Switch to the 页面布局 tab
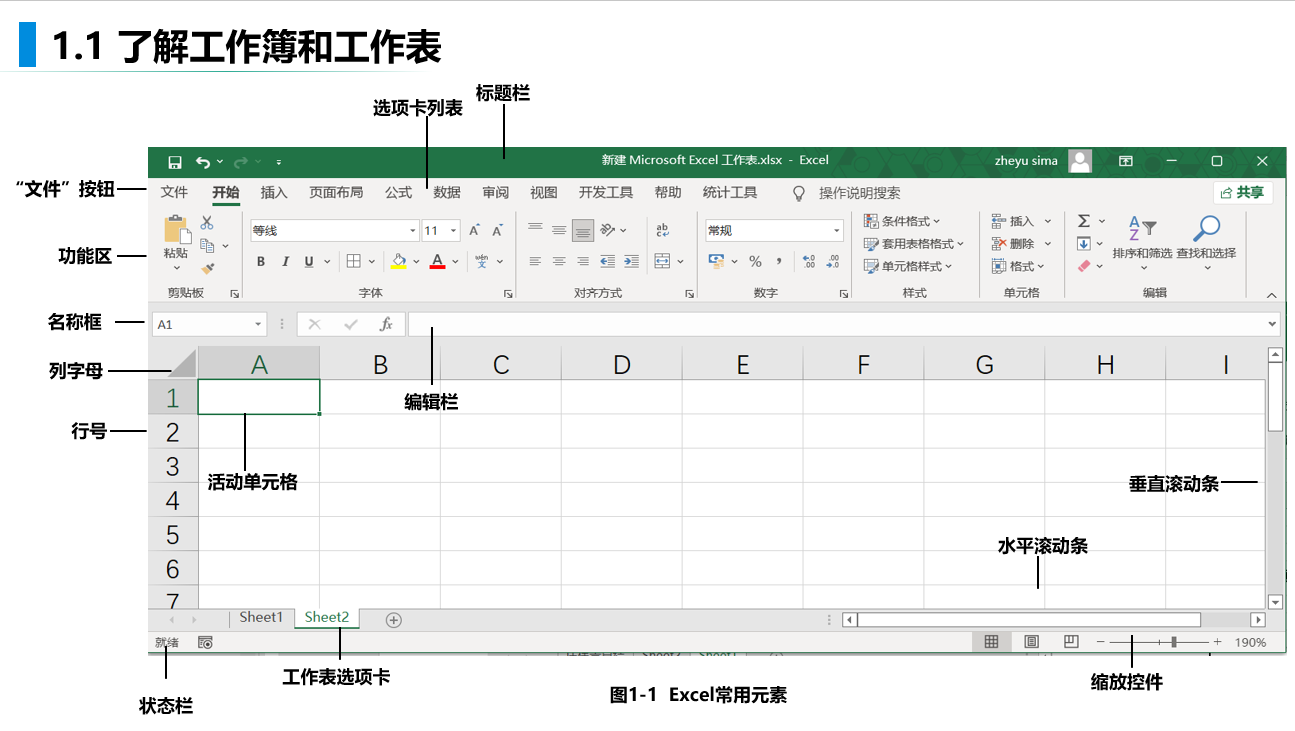The width and height of the screenshot is (1295, 731). click(336, 193)
